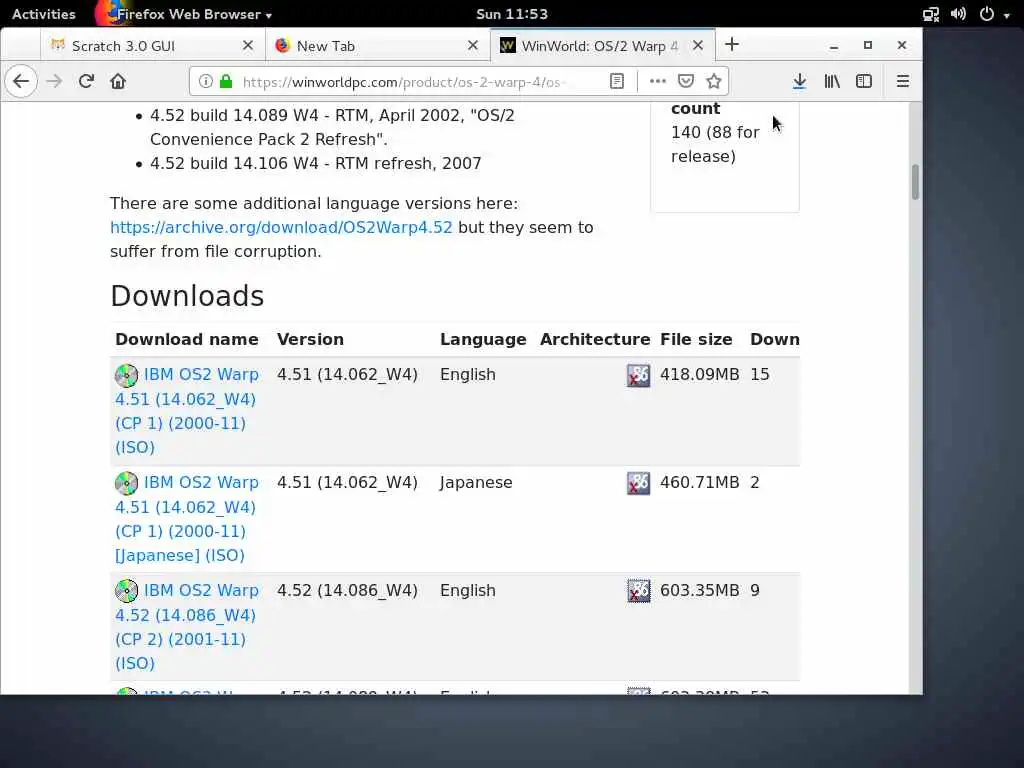Open a new tab with plus button

pos(732,44)
